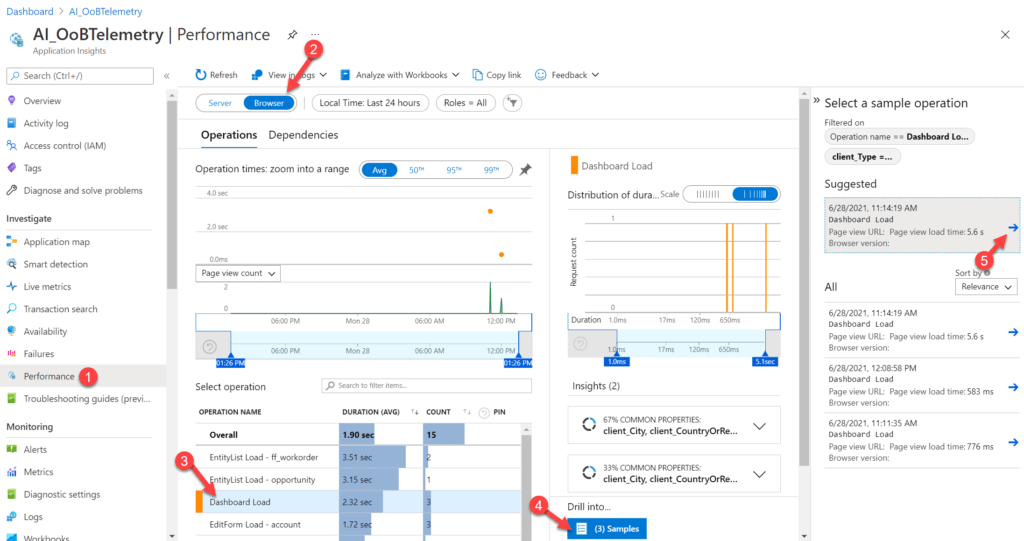Open Access control (IAM)
1024x541 pixels.
coord(65,146)
